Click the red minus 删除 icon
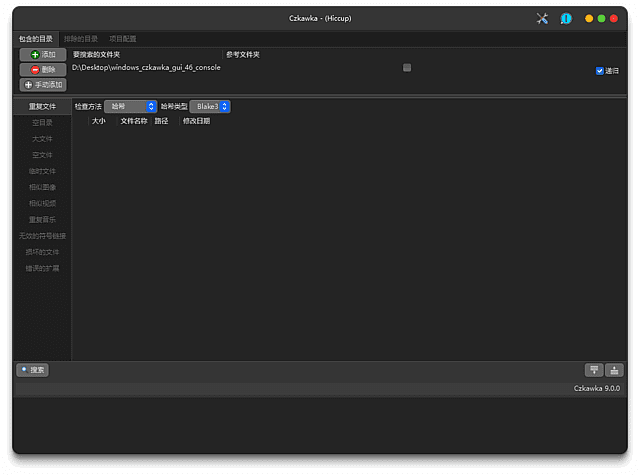 (36, 69)
